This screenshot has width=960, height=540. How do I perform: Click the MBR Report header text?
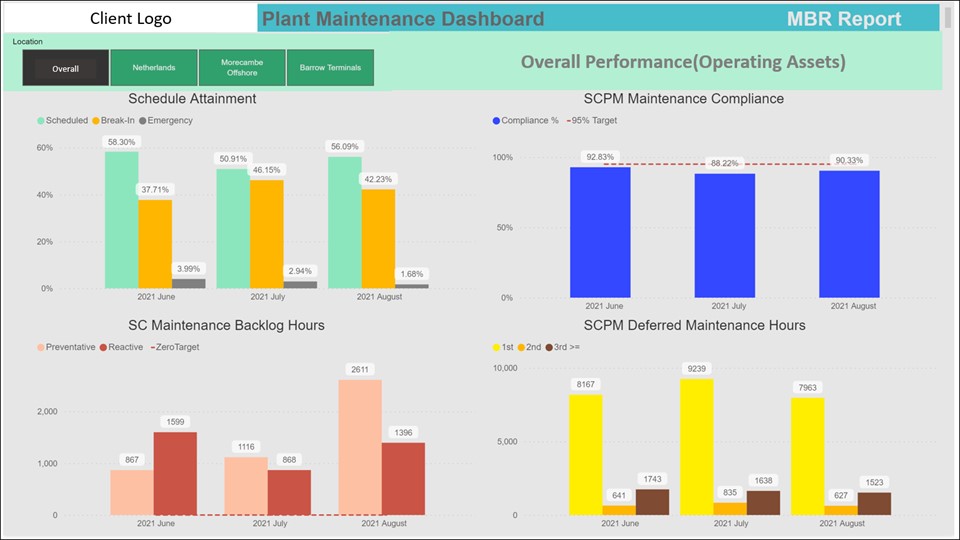844,19
